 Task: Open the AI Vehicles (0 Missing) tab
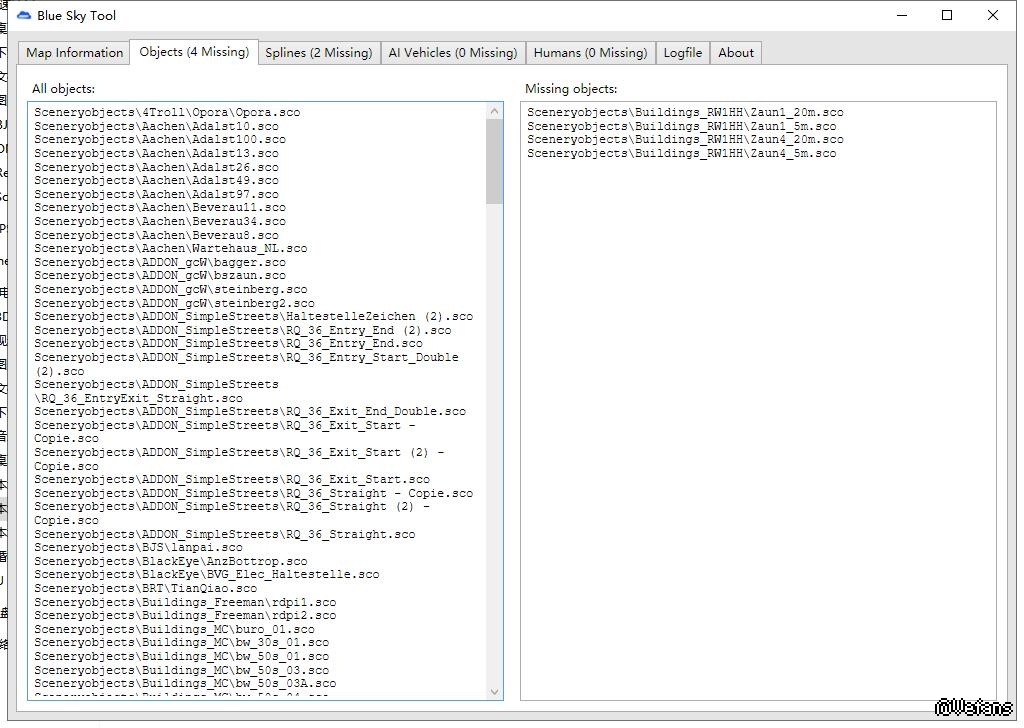[x=452, y=53]
